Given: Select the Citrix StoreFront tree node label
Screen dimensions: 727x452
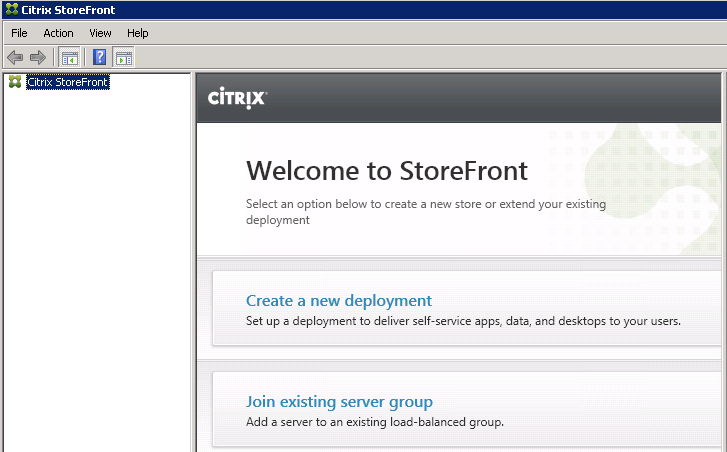Looking at the screenshot, I should point(67,82).
